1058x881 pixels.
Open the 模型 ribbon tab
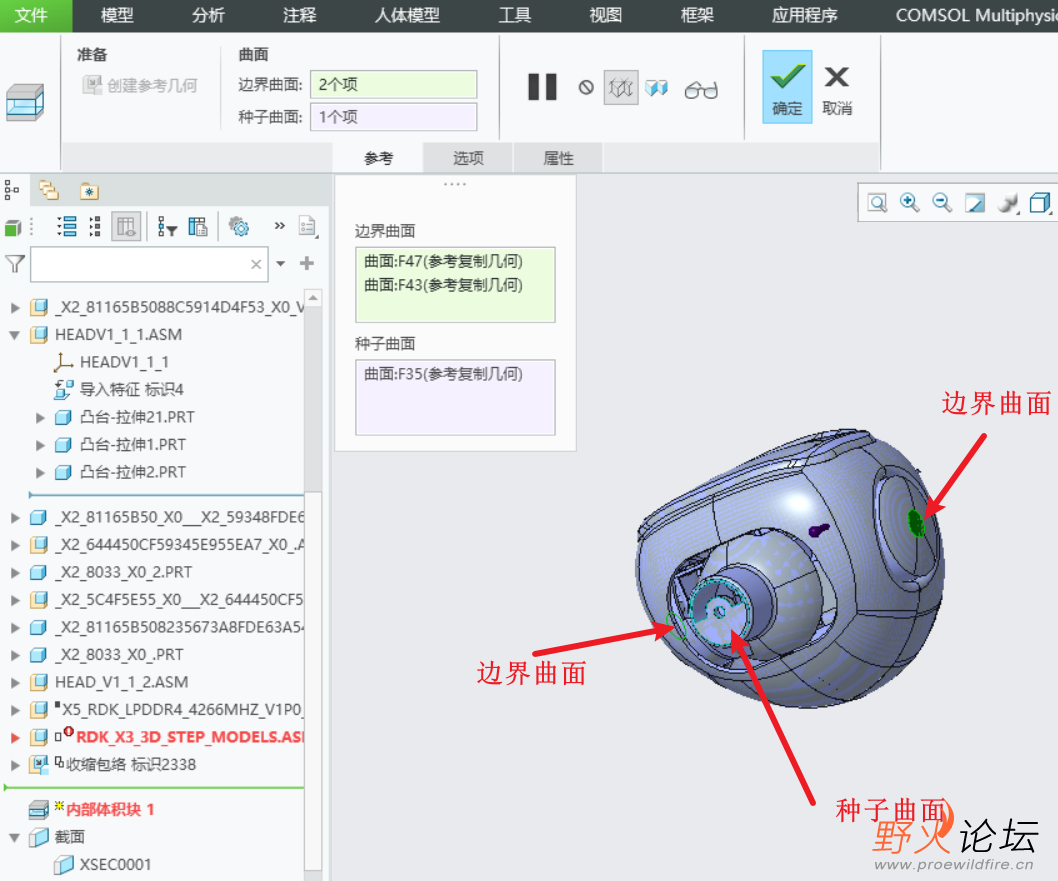click(117, 15)
